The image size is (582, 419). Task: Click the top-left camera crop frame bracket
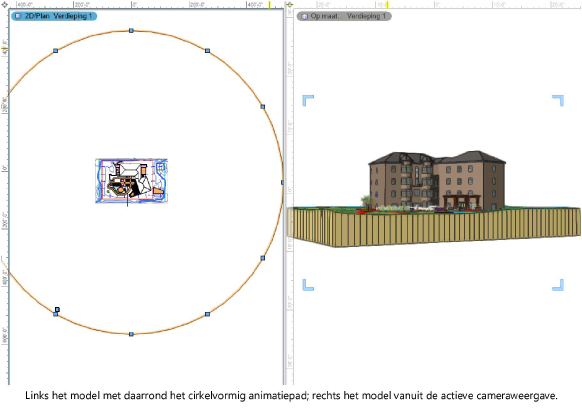(308, 100)
